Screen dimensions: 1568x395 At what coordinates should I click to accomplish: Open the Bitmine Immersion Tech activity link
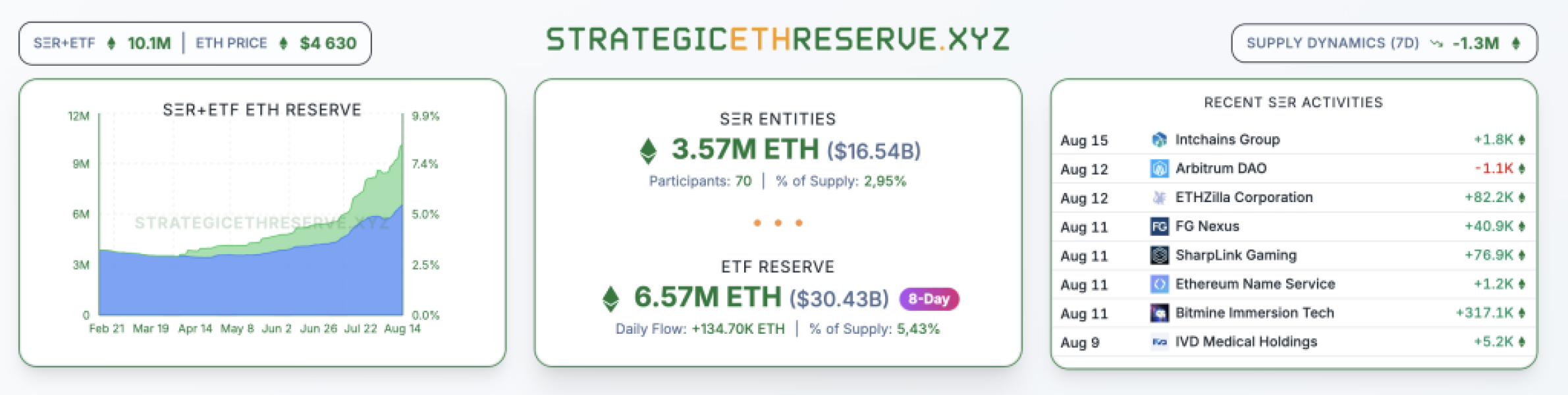click(x=1255, y=313)
